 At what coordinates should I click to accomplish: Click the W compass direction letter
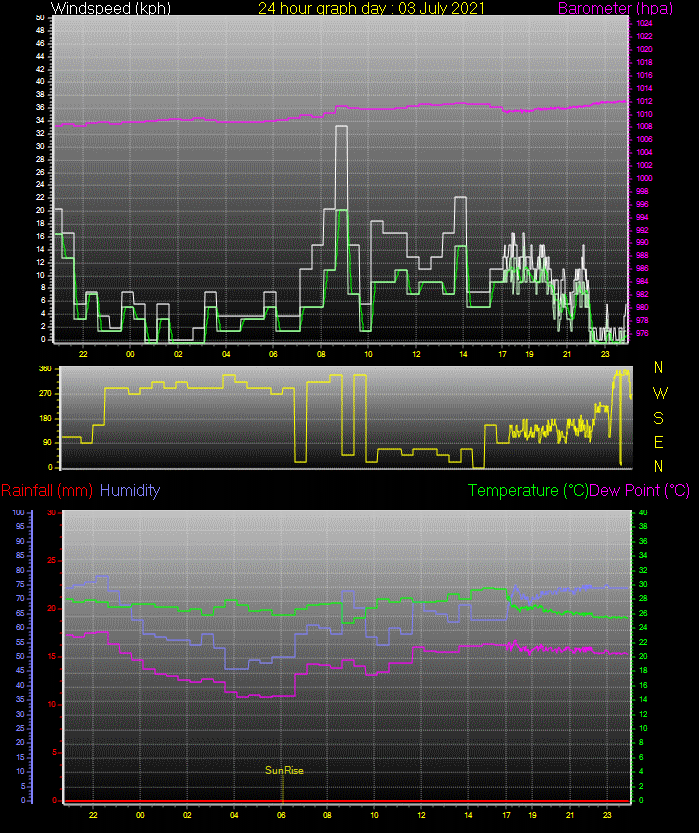click(x=659, y=393)
